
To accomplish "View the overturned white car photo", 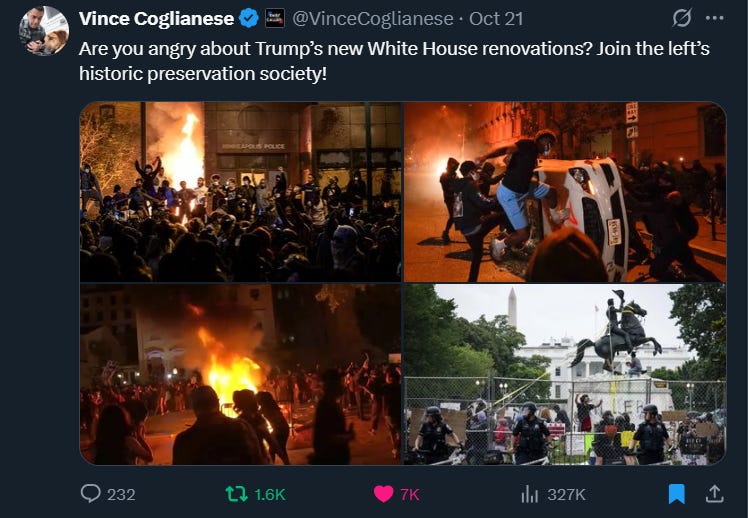I will coord(565,192).
